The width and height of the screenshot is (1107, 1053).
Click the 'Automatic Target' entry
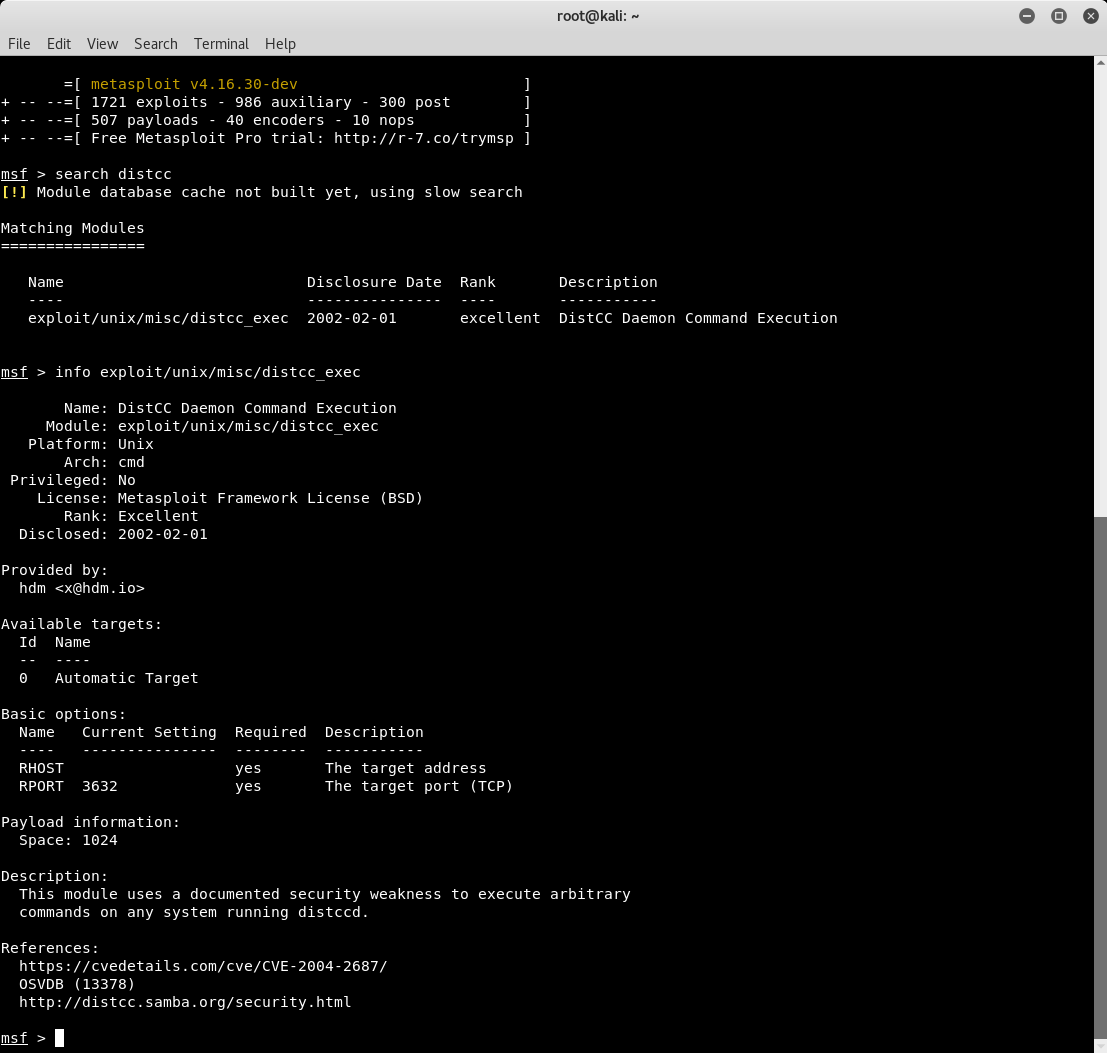pos(126,678)
